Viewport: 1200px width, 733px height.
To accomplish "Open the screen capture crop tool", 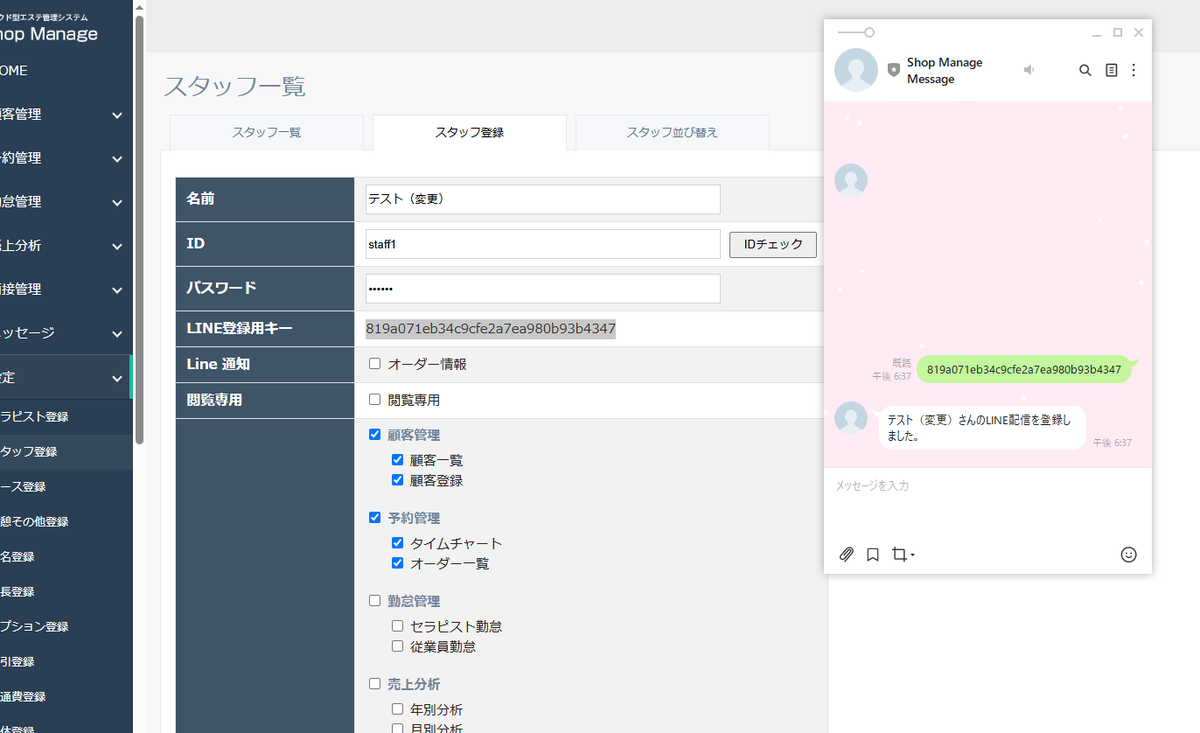I will (902, 554).
